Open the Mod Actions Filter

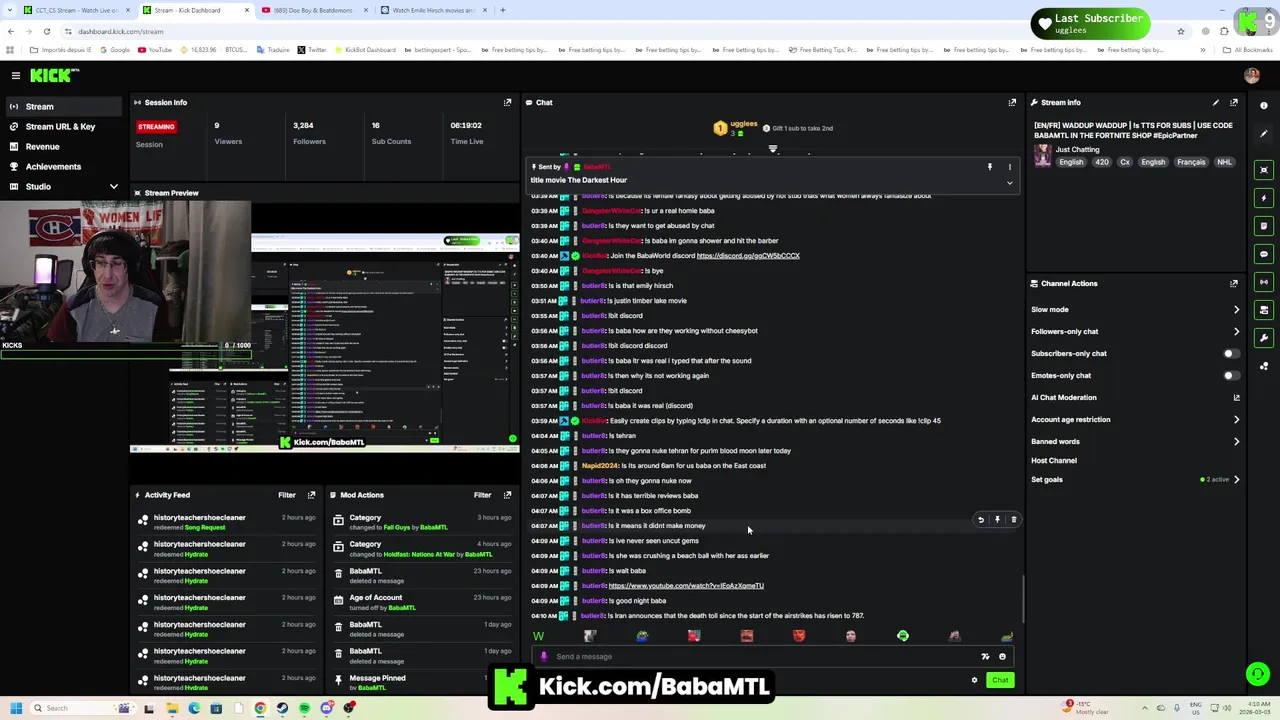tap(483, 495)
